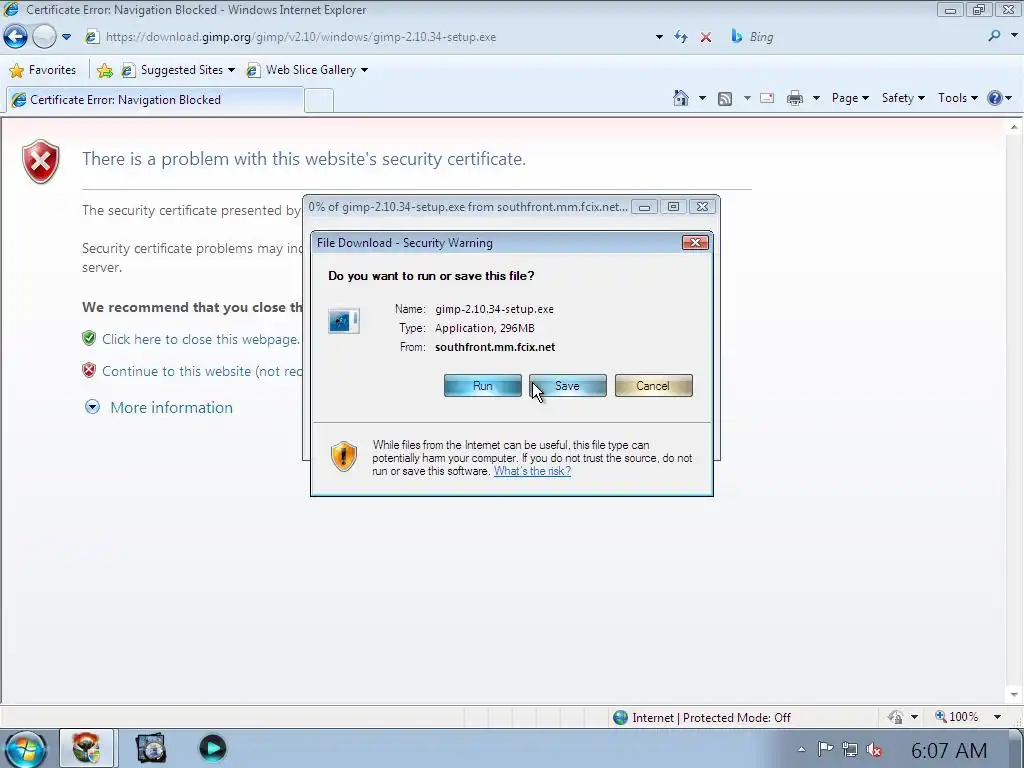The width and height of the screenshot is (1024, 768).
Task: Select the Certificate Error: Navigation Blocked tab
Action: coord(155,100)
